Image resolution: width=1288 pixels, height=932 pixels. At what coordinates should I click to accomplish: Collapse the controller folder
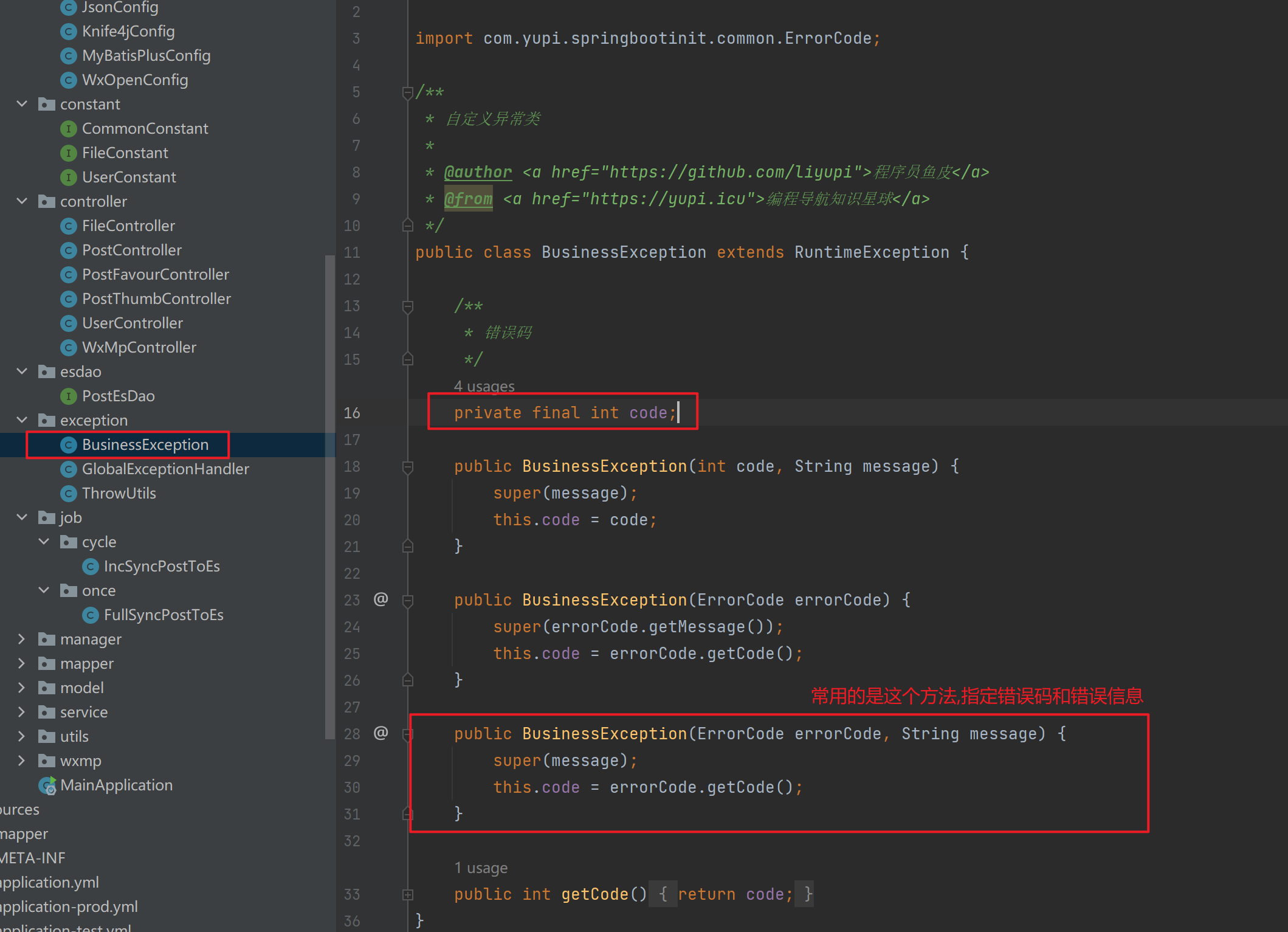click(x=22, y=201)
